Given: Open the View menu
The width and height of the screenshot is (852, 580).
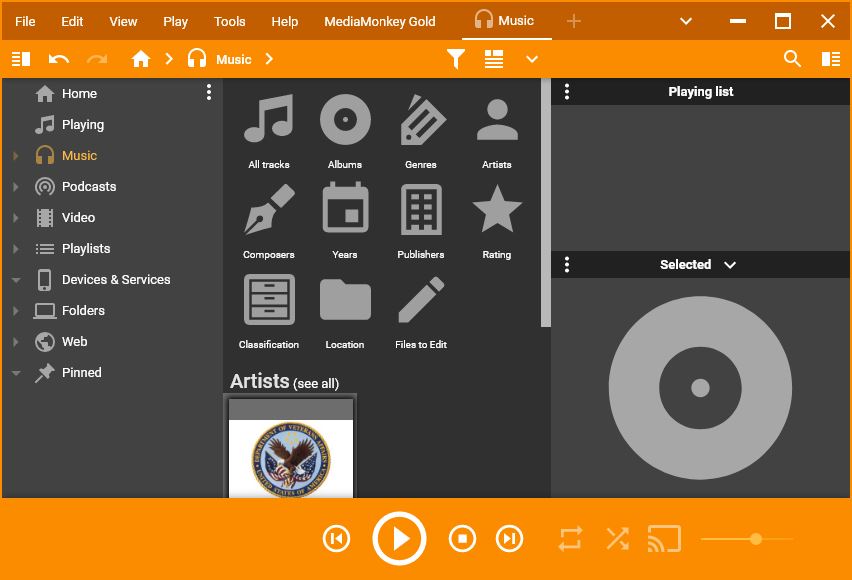Looking at the screenshot, I should [x=123, y=21].
